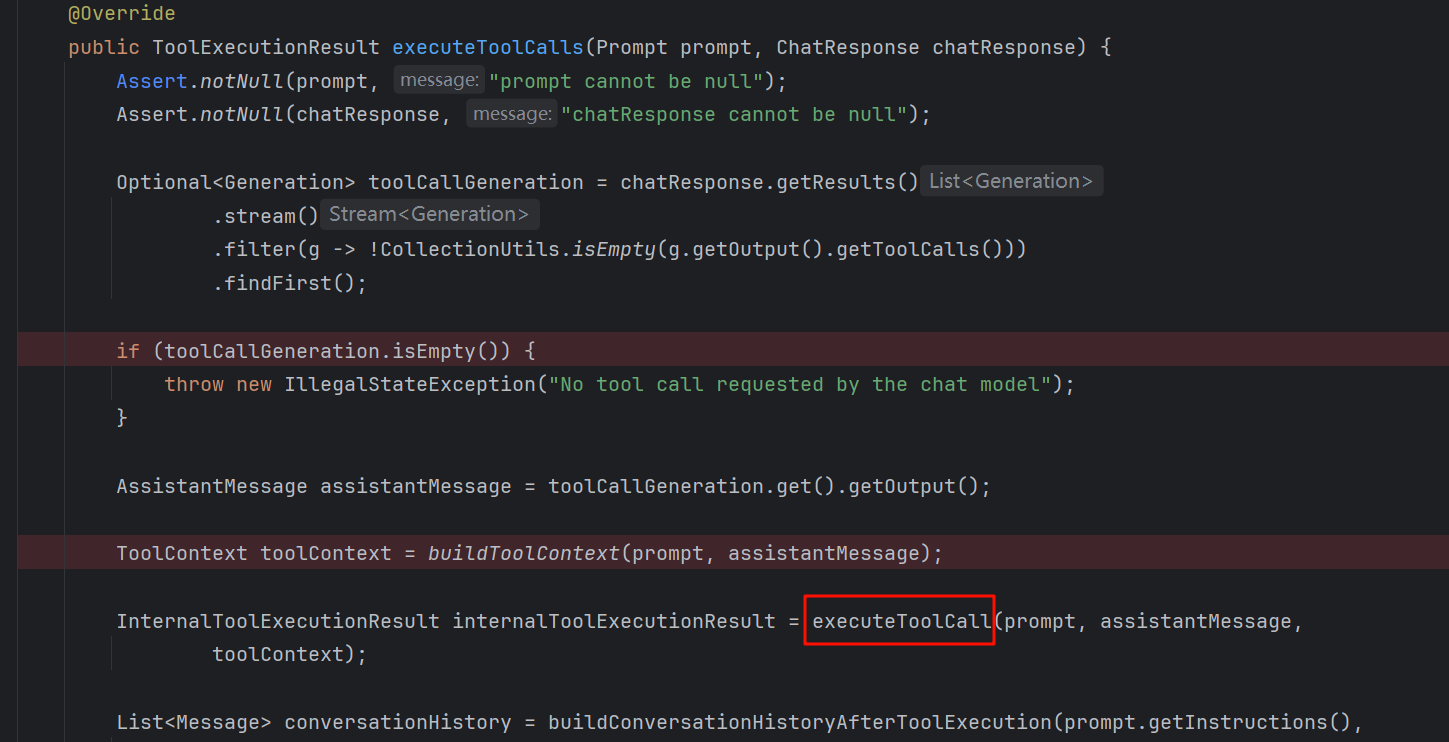Click the ChatResponse parameter type

(848, 47)
